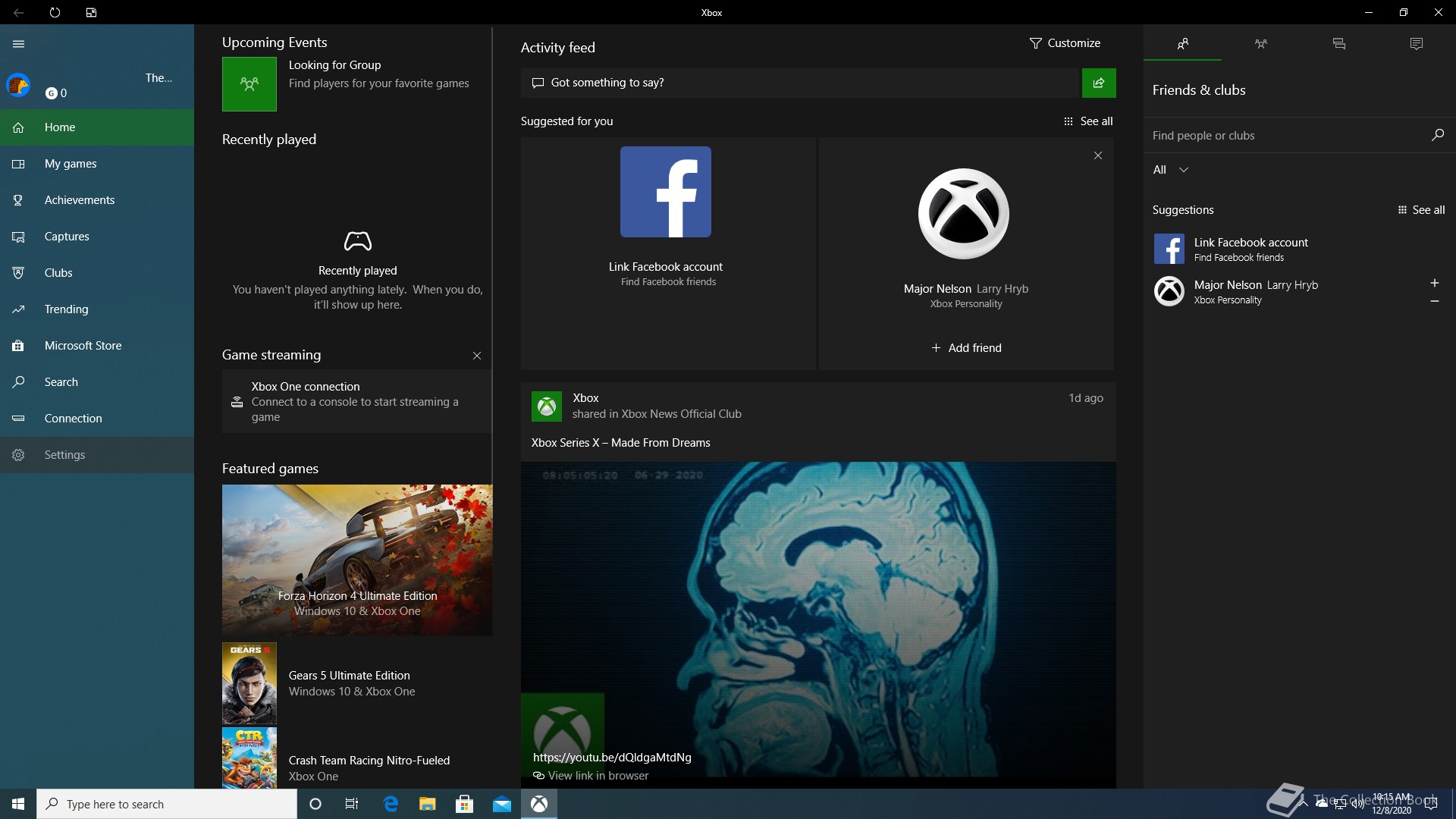Click the Looking for Group green tile
1456x819 pixels.
coord(249,84)
